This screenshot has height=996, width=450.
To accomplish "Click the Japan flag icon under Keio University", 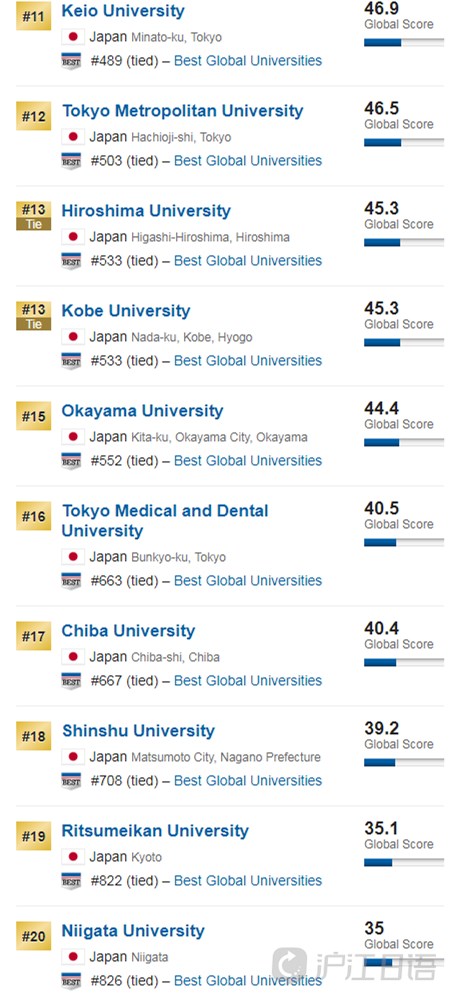I will pyautogui.click(x=72, y=37).
